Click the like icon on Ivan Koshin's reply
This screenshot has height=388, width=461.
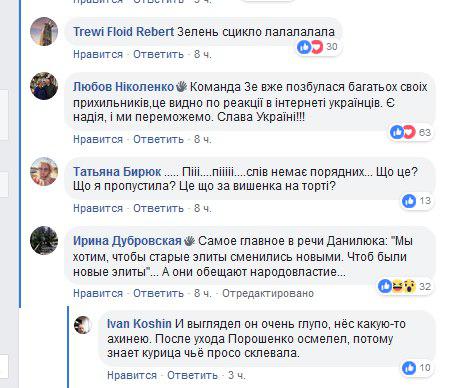[x=409, y=368]
